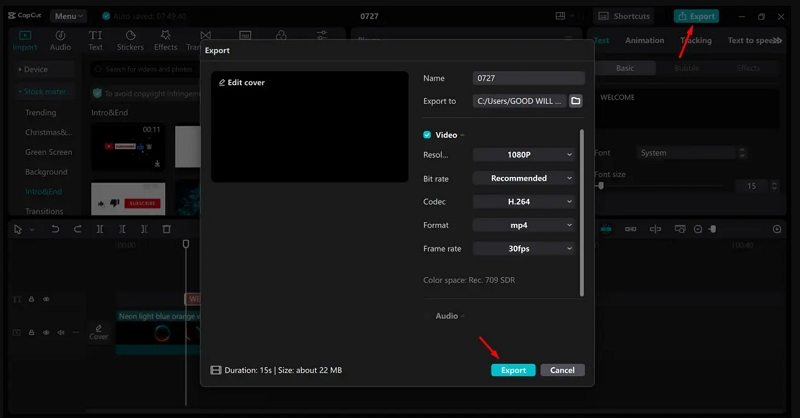Hide the text track with eye icon
800x418 pixels.
[x=46, y=299]
